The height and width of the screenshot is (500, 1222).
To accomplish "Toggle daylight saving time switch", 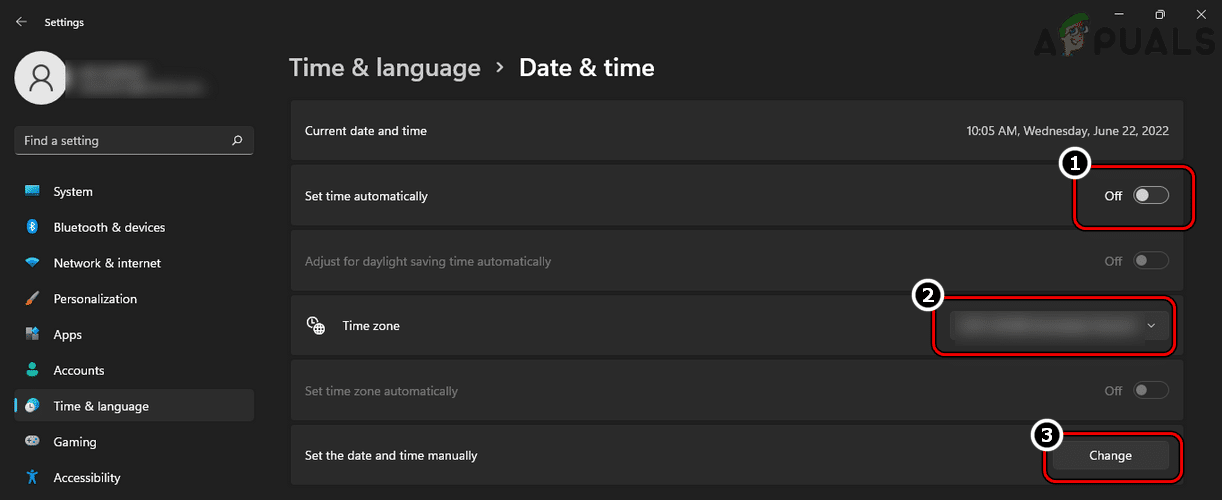I will point(1150,261).
